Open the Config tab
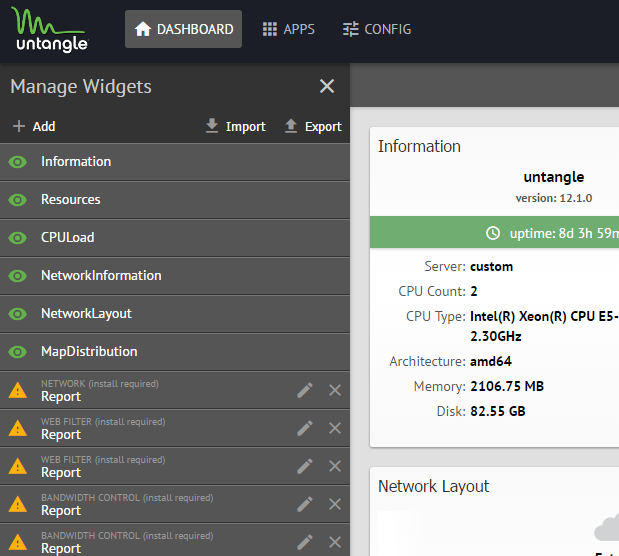The height and width of the screenshot is (556, 619). tap(377, 29)
